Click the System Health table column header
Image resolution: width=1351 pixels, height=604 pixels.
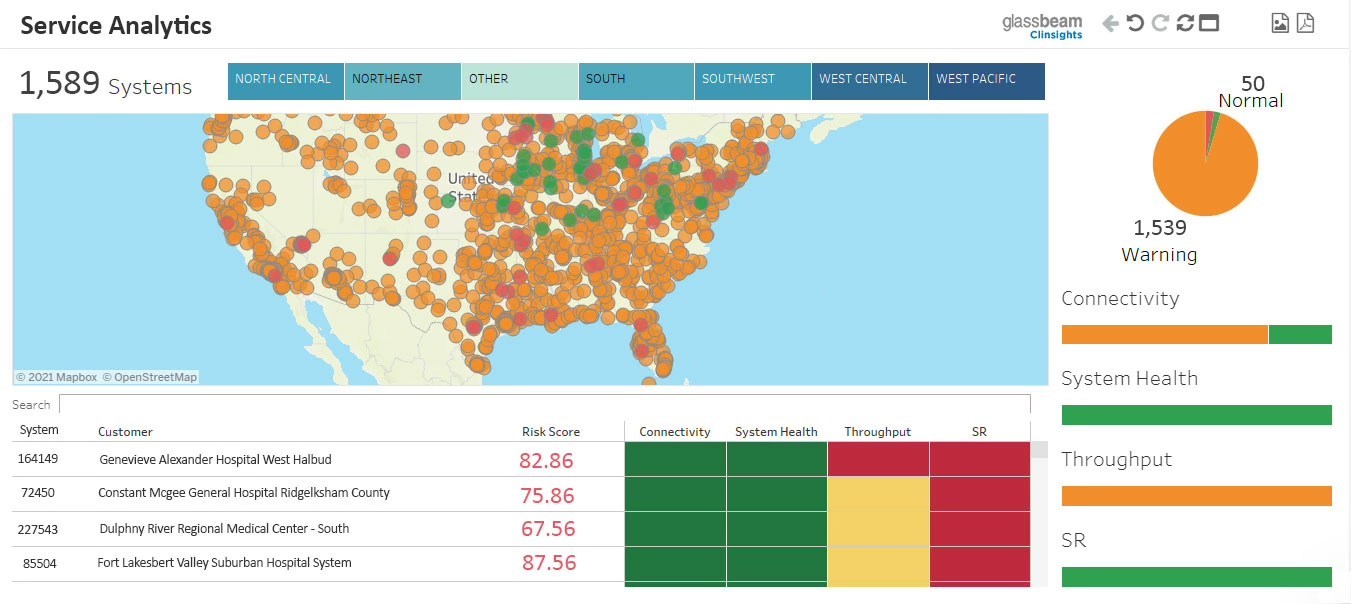pos(776,432)
